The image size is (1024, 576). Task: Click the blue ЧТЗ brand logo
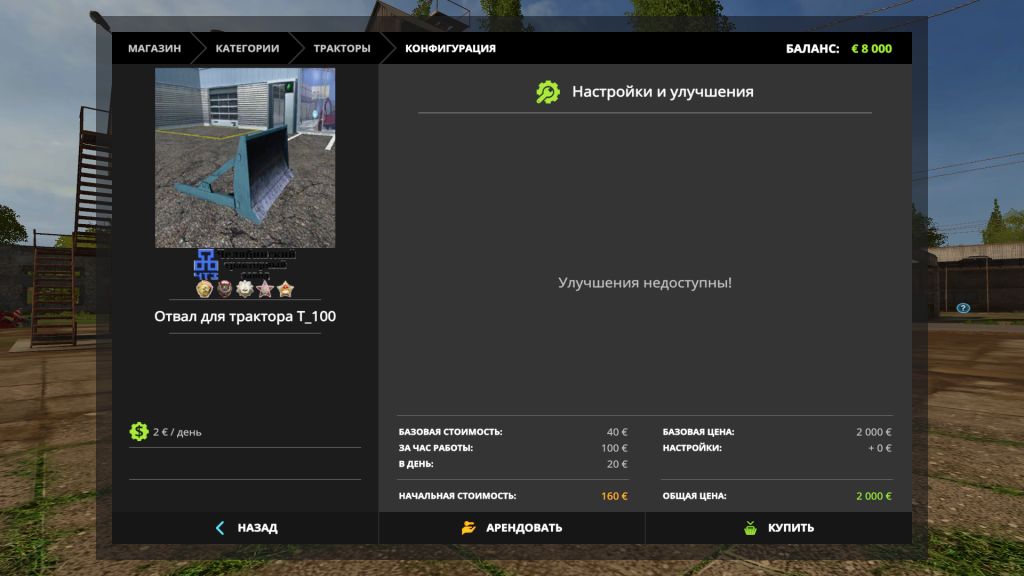[206, 264]
